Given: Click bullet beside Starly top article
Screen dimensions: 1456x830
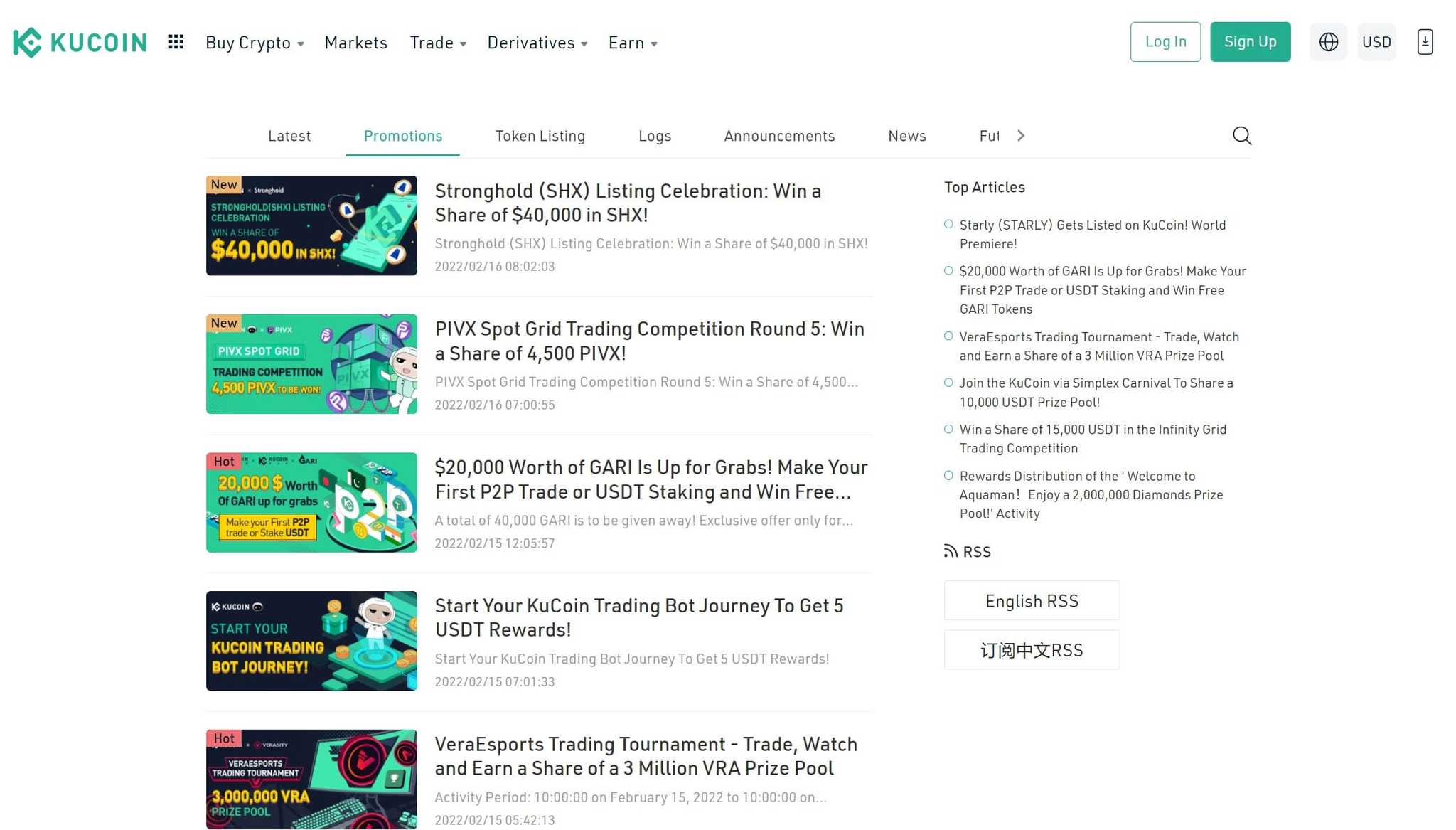Looking at the screenshot, I should point(948,225).
